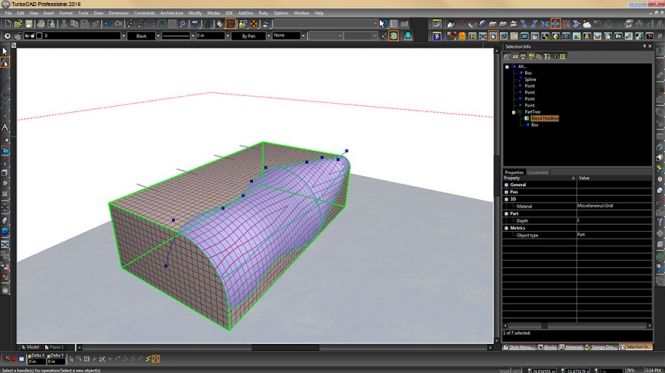
Task: Choose the Text tool letter A icon
Action: pyautogui.click(x=5, y=128)
